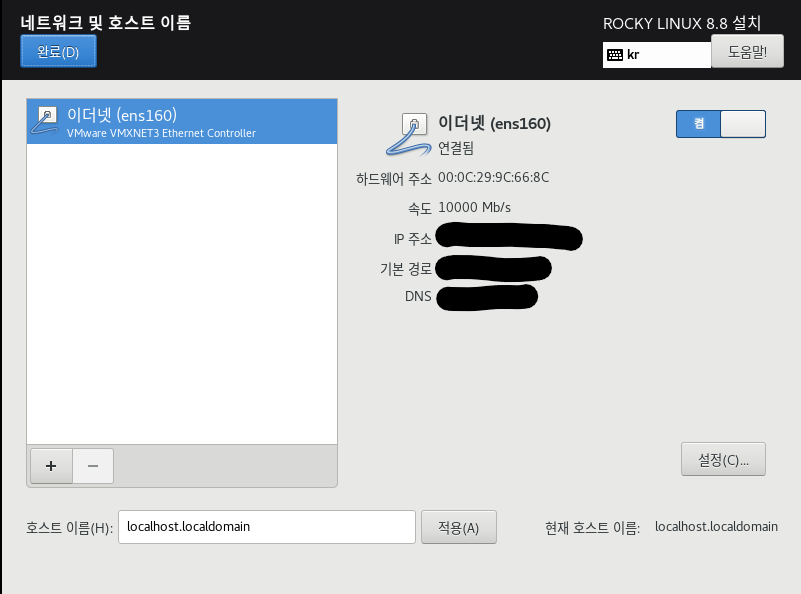The image size is (801, 594).
Task: Click the large ethernet icon in details pane
Action: point(408,134)
